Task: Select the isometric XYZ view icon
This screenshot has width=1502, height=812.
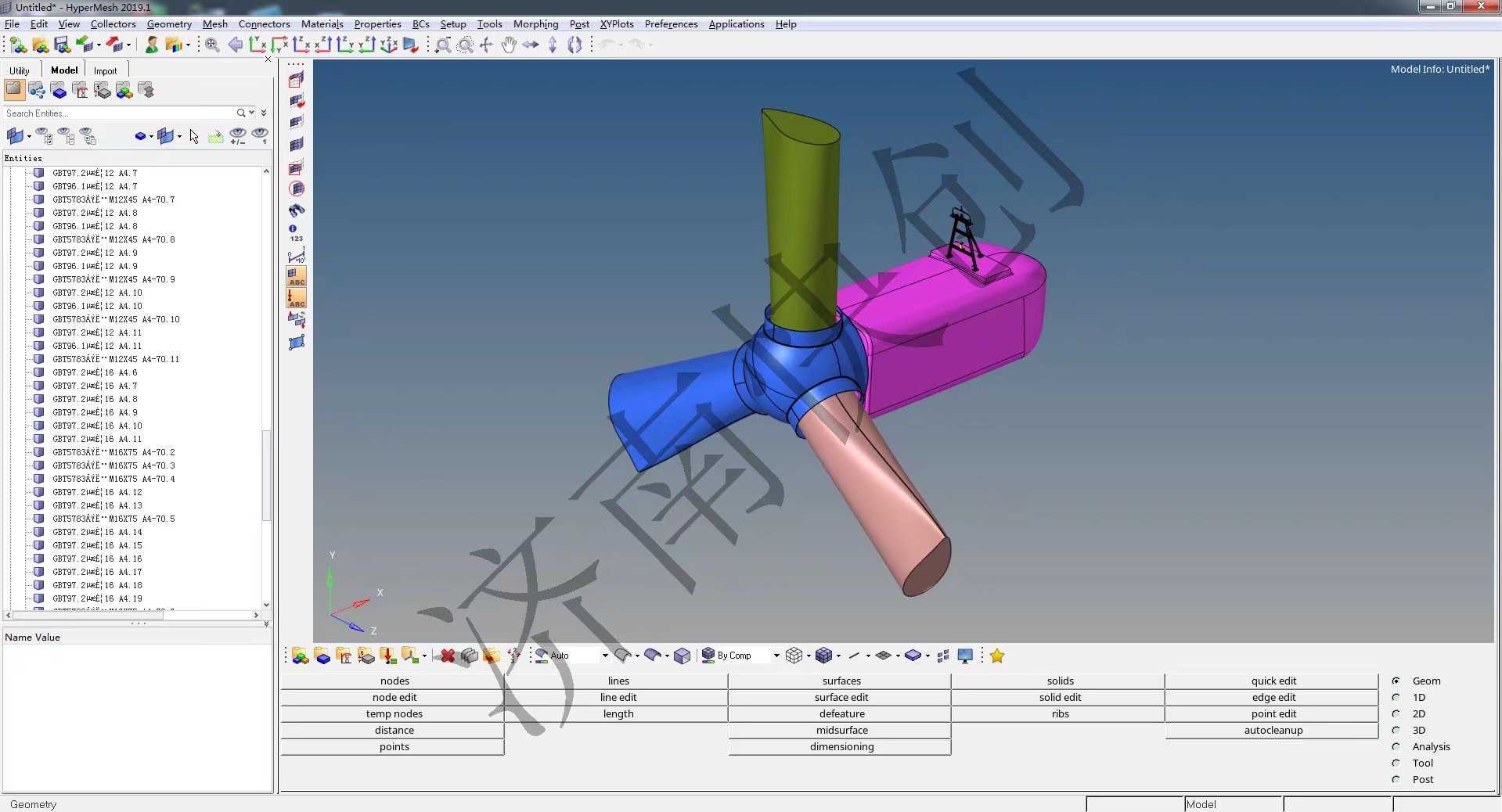Action: (389, 45)
